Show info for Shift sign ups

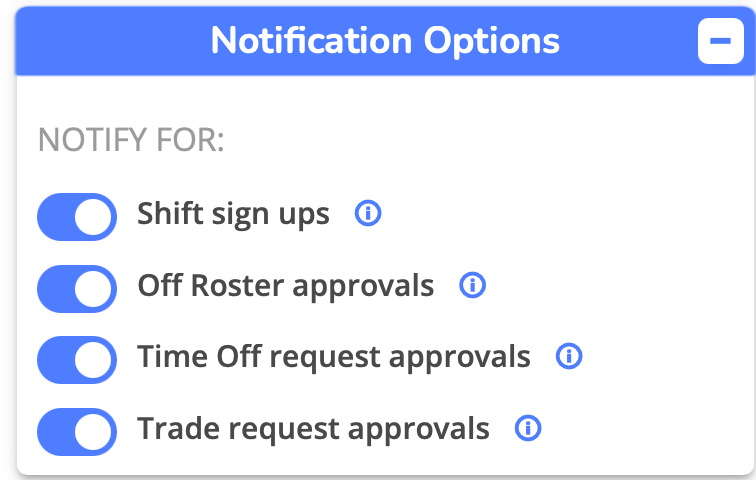369,214
